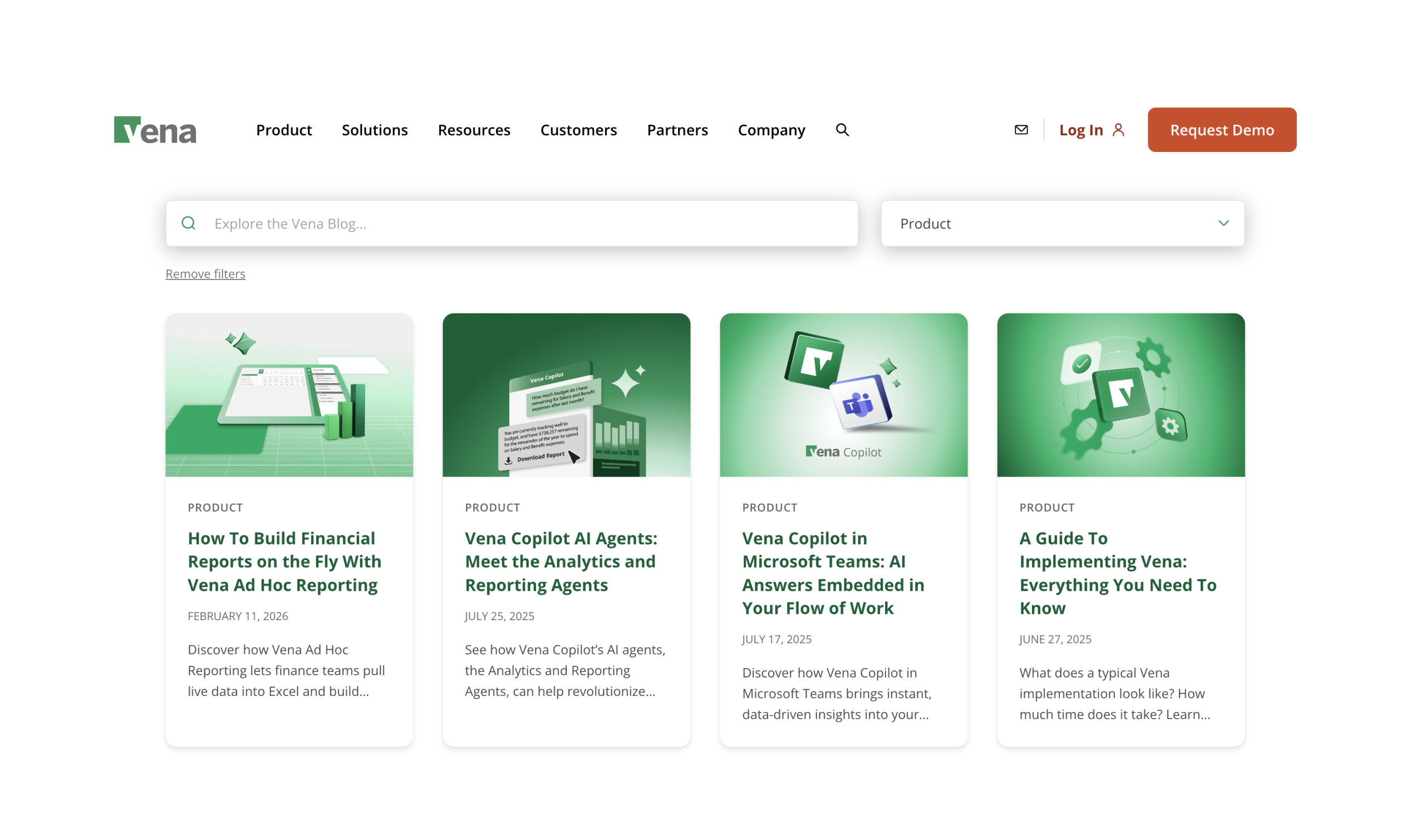
Task: Open the Resources navigation menu
Action: 474,130
